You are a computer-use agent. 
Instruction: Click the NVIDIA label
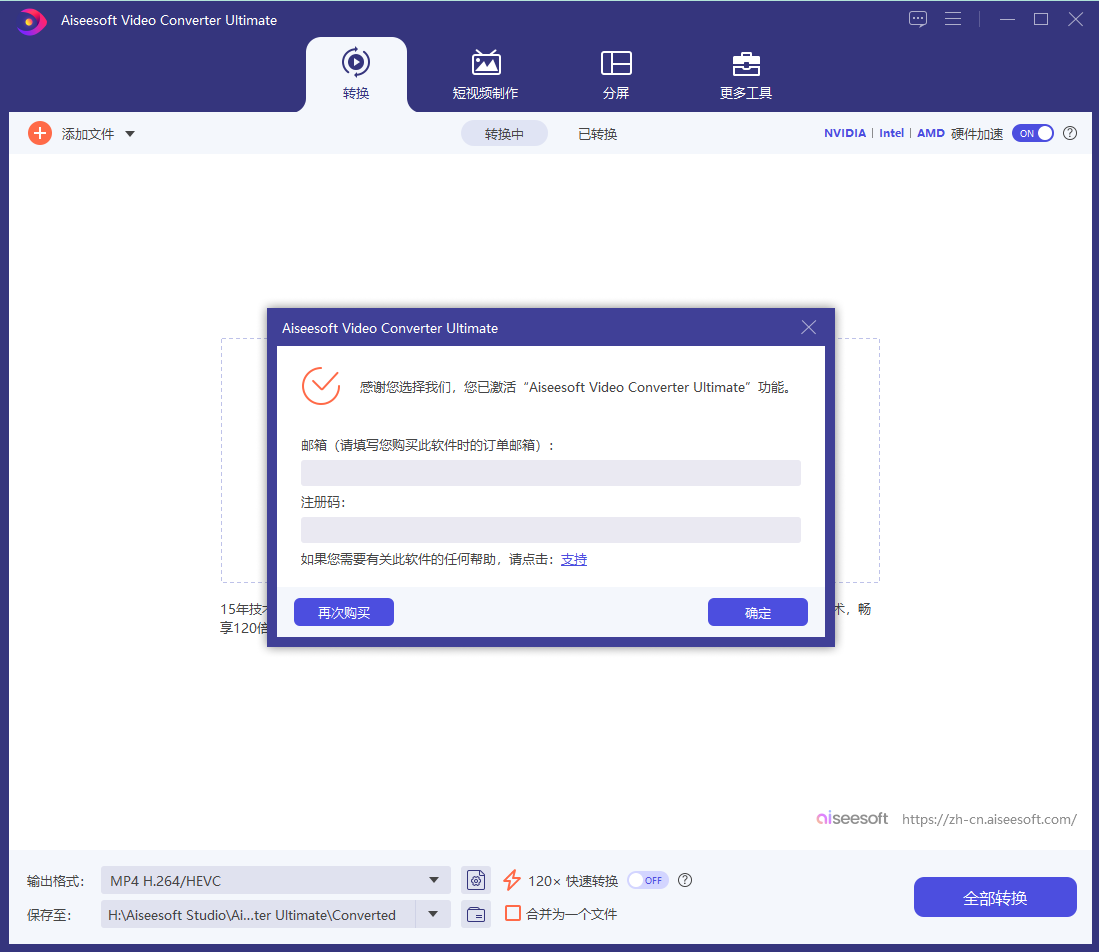coord(845,133)
